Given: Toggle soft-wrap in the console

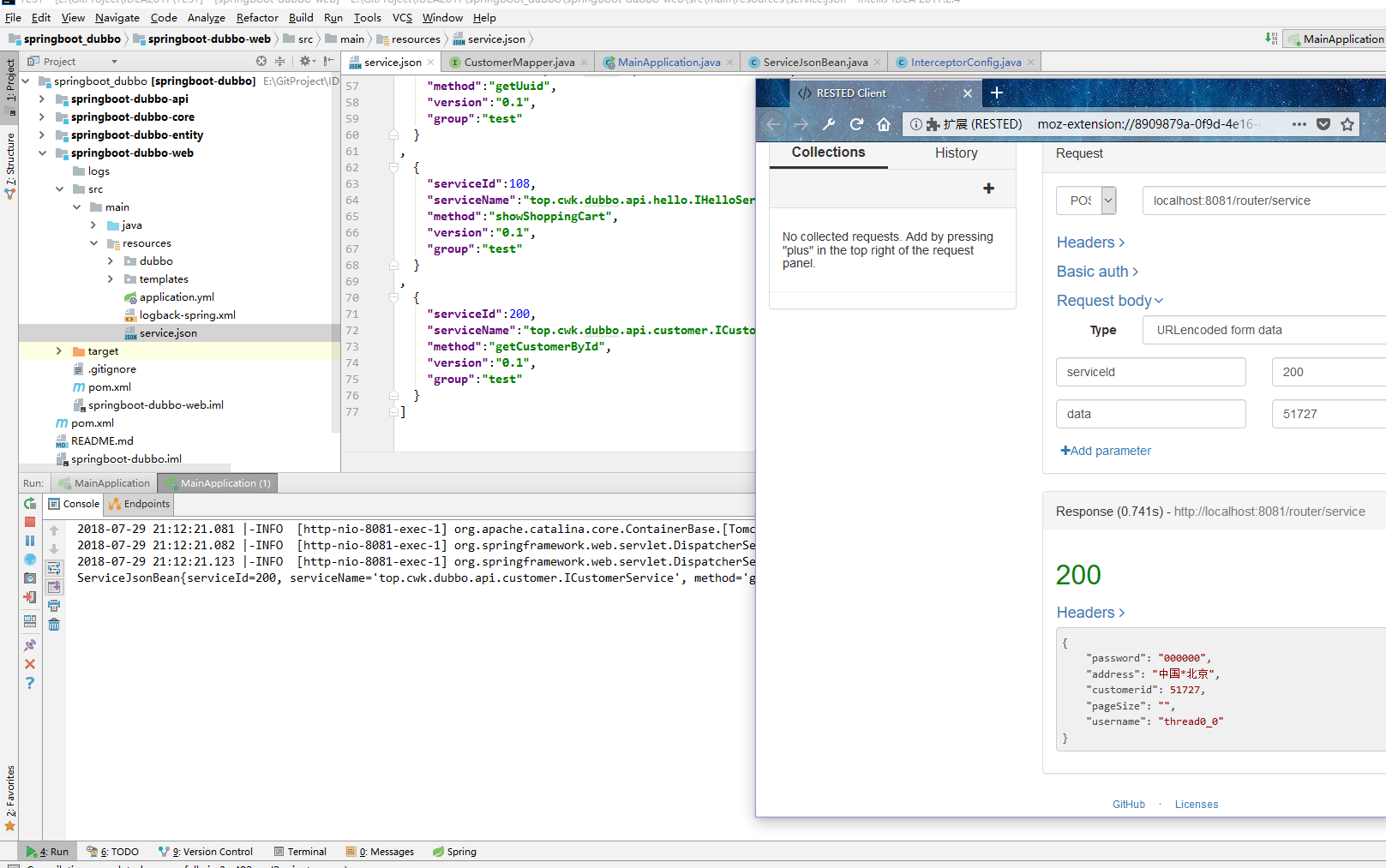Looking at the screenshot, I should tap(54, 568).
